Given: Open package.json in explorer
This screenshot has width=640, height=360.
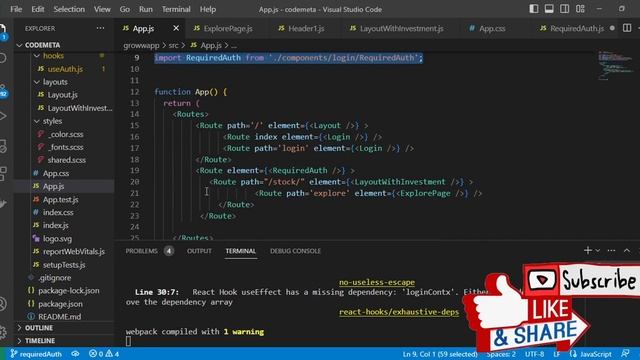Looking at the screenshot, I should click(60, 304).
